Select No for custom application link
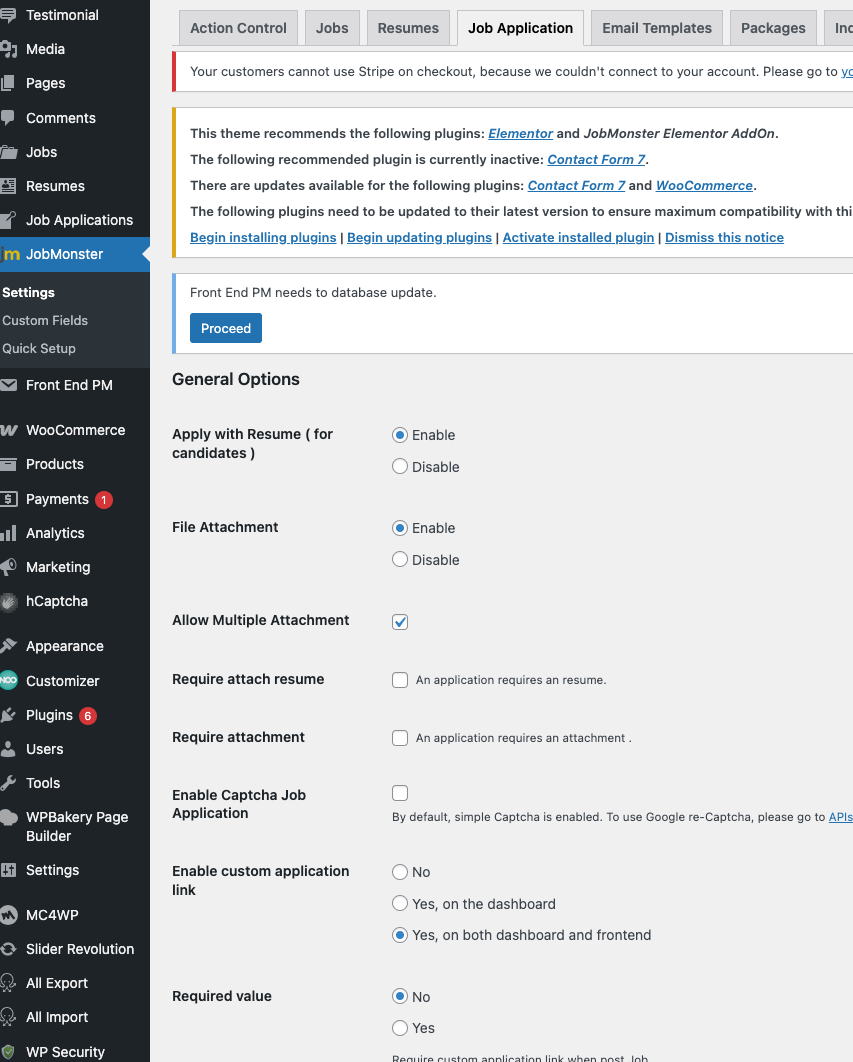 [400, 872]
